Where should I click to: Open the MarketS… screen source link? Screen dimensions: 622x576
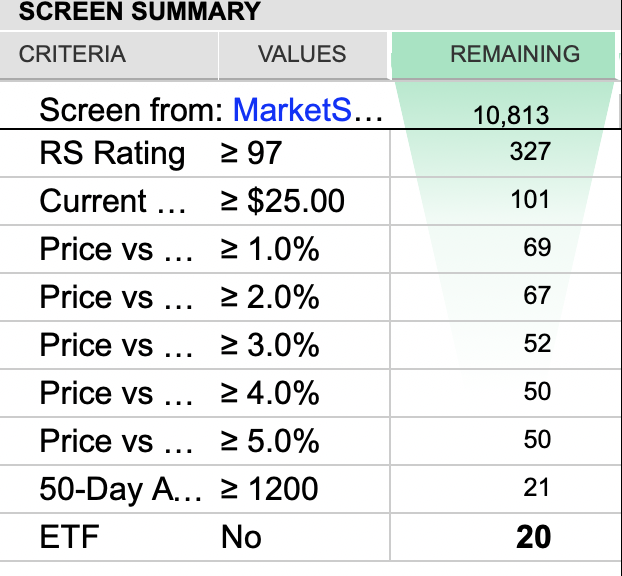[308, 110]
